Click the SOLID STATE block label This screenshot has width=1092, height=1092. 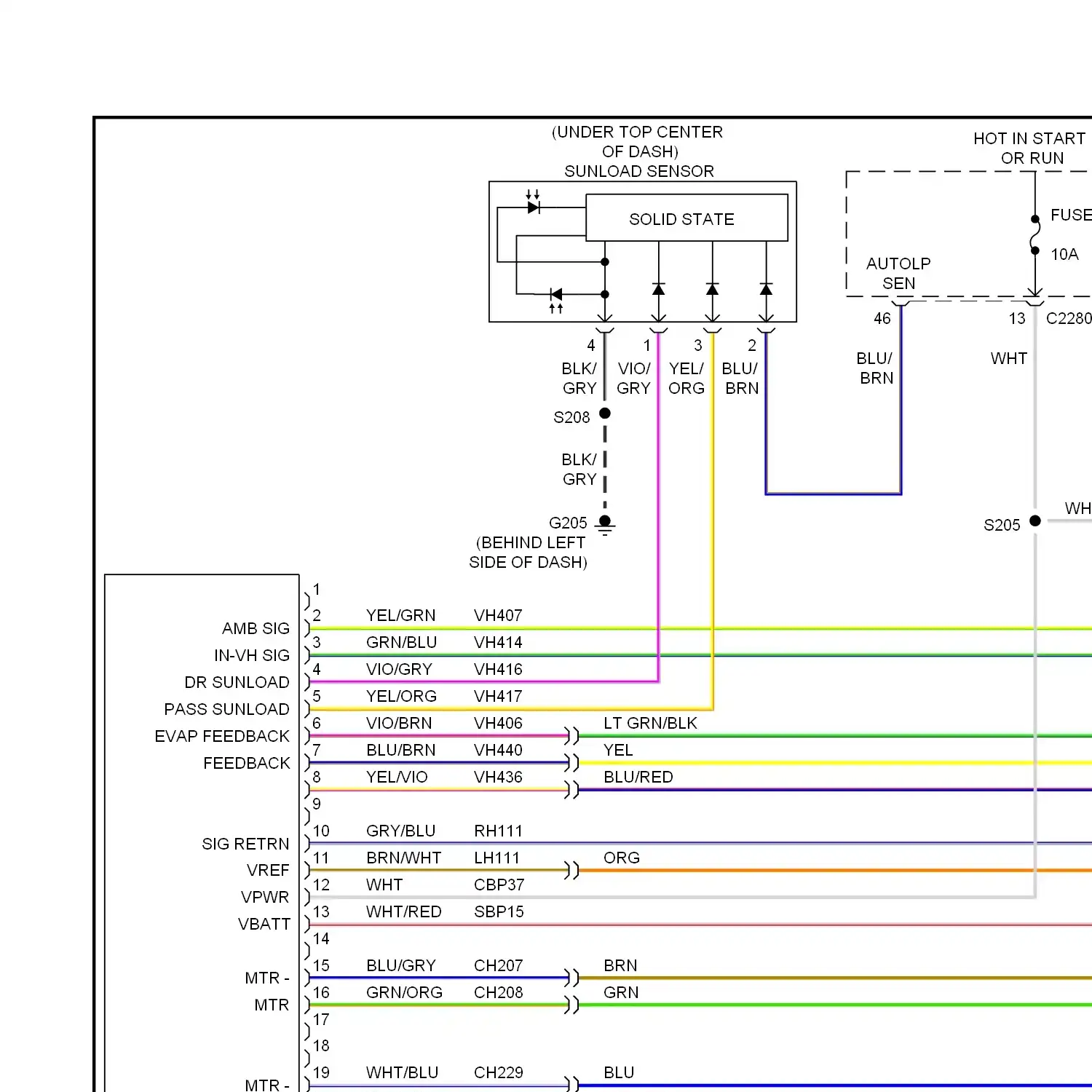pos(681,219)
